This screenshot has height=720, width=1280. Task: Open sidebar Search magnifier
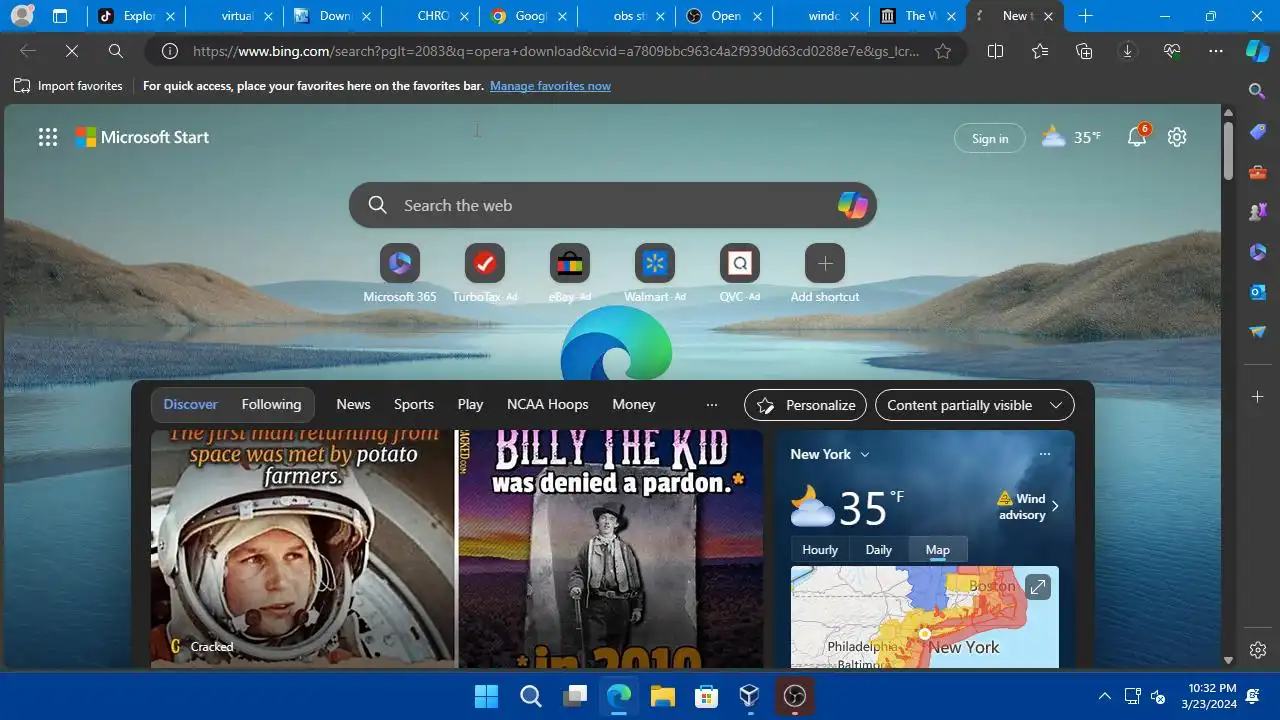[x=1258, y=92]
